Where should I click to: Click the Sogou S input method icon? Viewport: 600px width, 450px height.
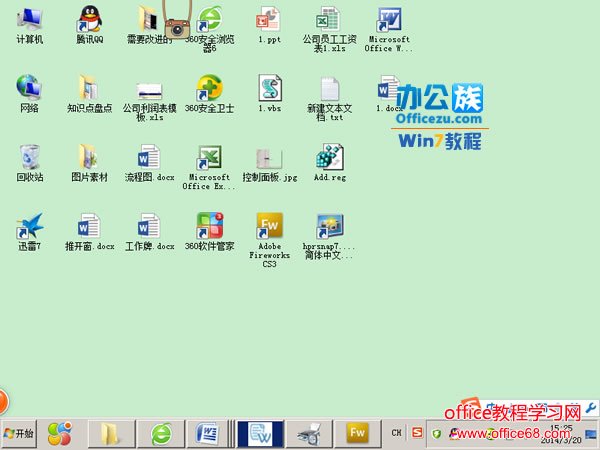(x=417, y=433)
